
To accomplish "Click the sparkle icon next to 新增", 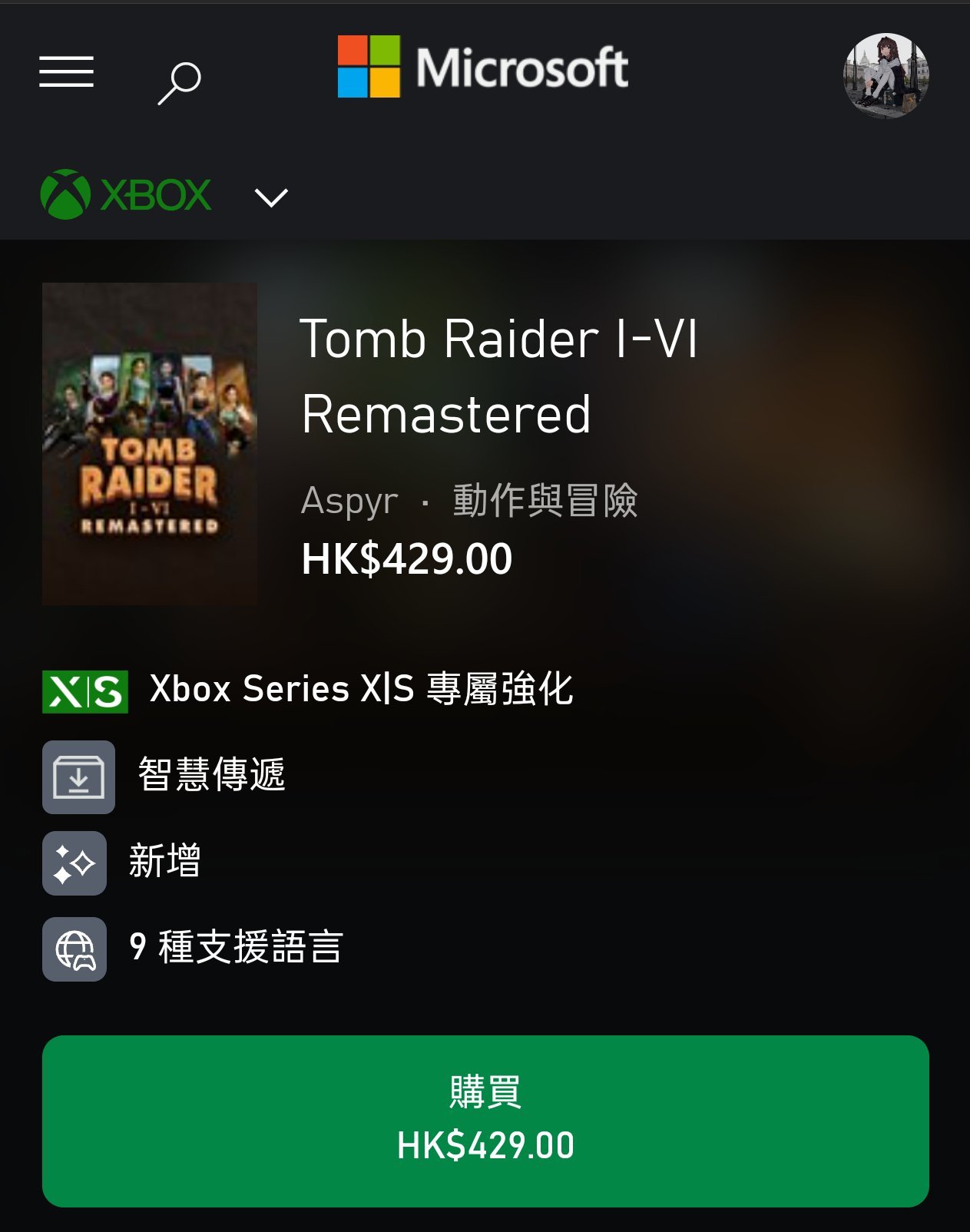I will pyautogui.click(x=74, y=863).
